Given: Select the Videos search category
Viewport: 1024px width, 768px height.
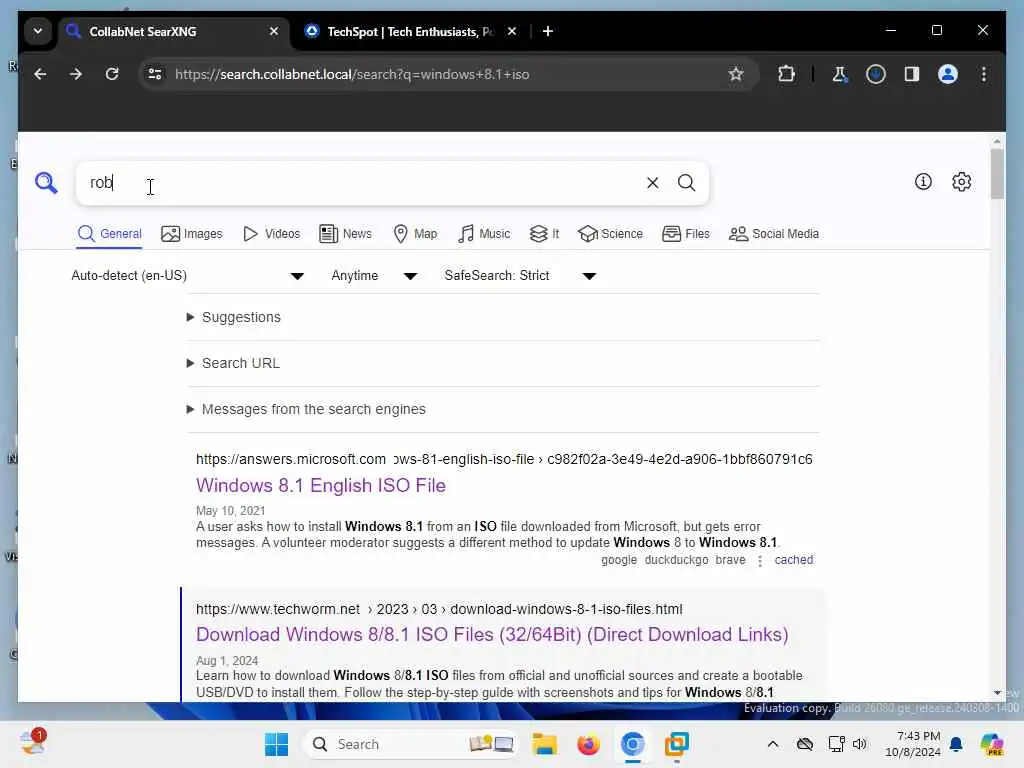Looking at the screenshot, I should pyautogui.click(x=271, y=234).
